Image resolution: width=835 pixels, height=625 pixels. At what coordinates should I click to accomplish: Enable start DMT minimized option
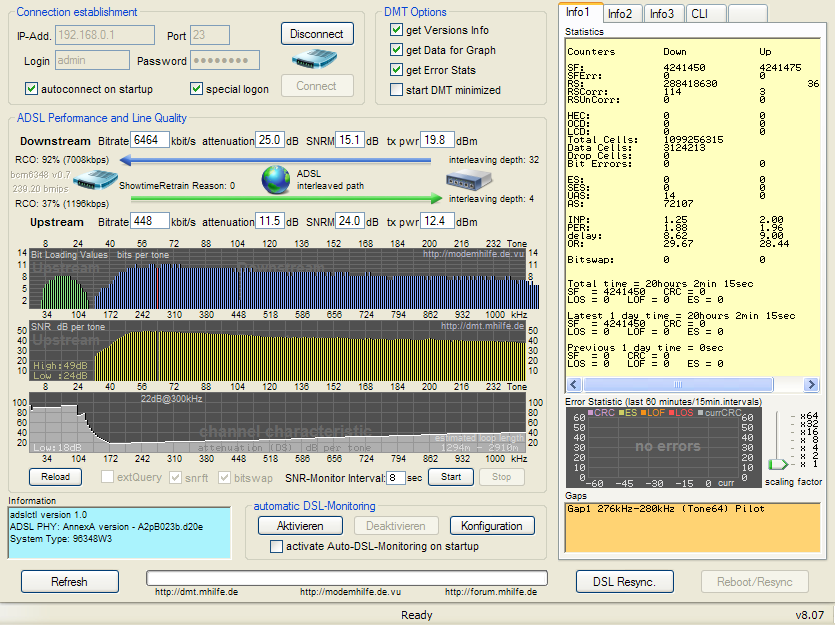pyautogui.click(x=396, y=90)
